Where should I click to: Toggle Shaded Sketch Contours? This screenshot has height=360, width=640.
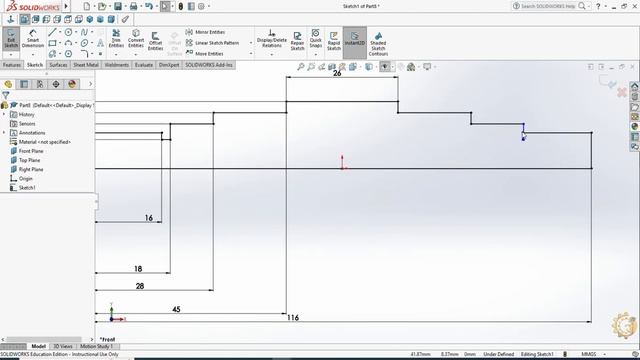(x=378, y=44)
